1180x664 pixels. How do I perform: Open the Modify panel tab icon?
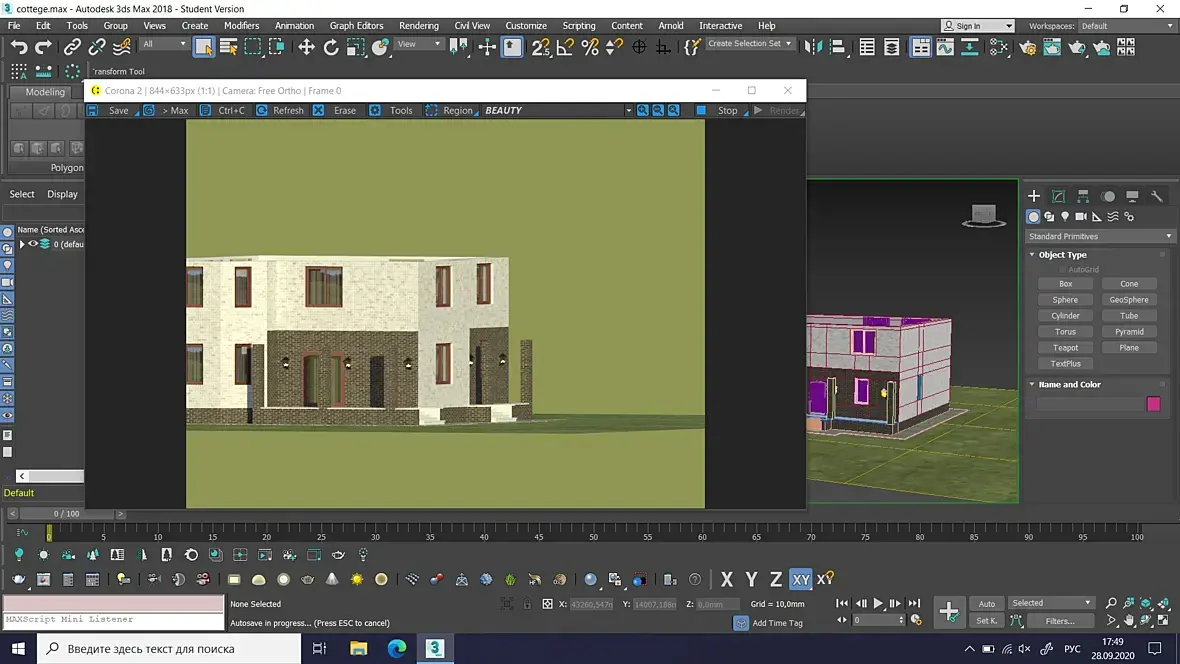1058,196
